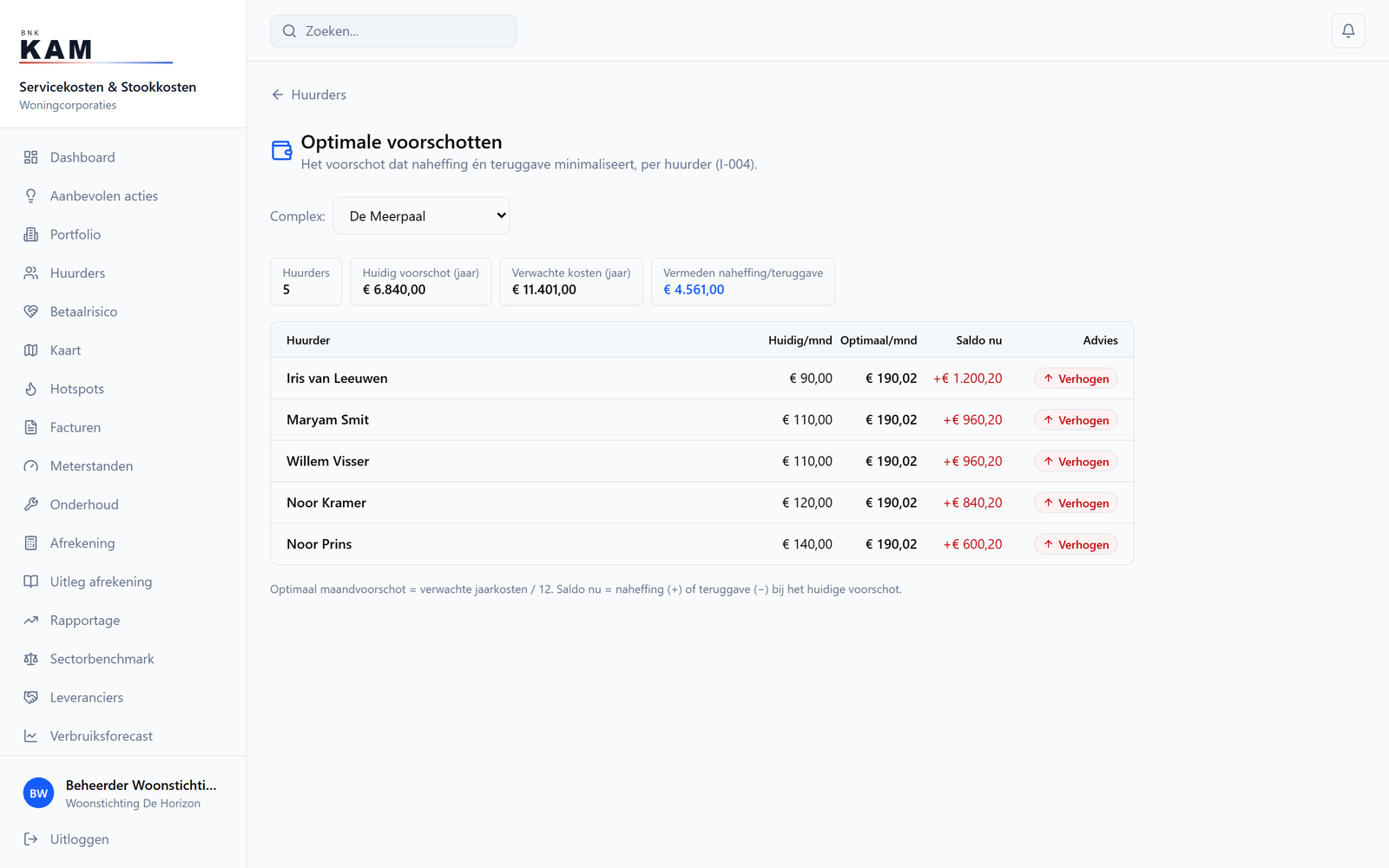Click the Hotspots flame icon
Image resolution: width=1389 pixels, height=868 pixels.
31,389
